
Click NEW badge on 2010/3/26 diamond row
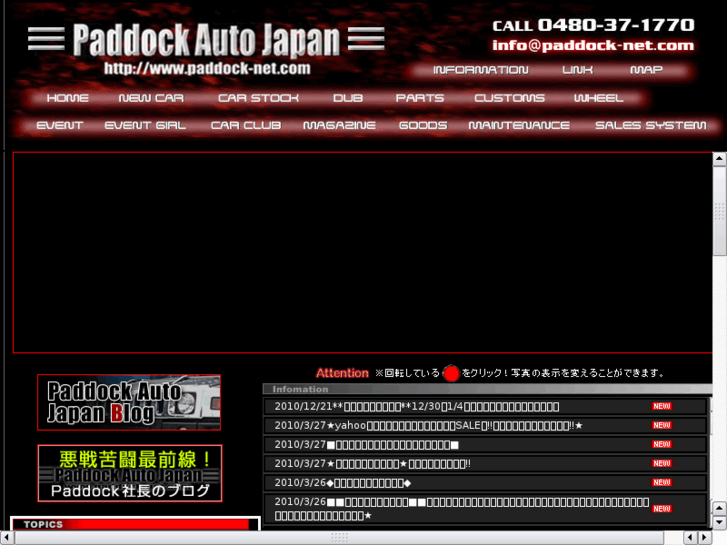point(662,482)
